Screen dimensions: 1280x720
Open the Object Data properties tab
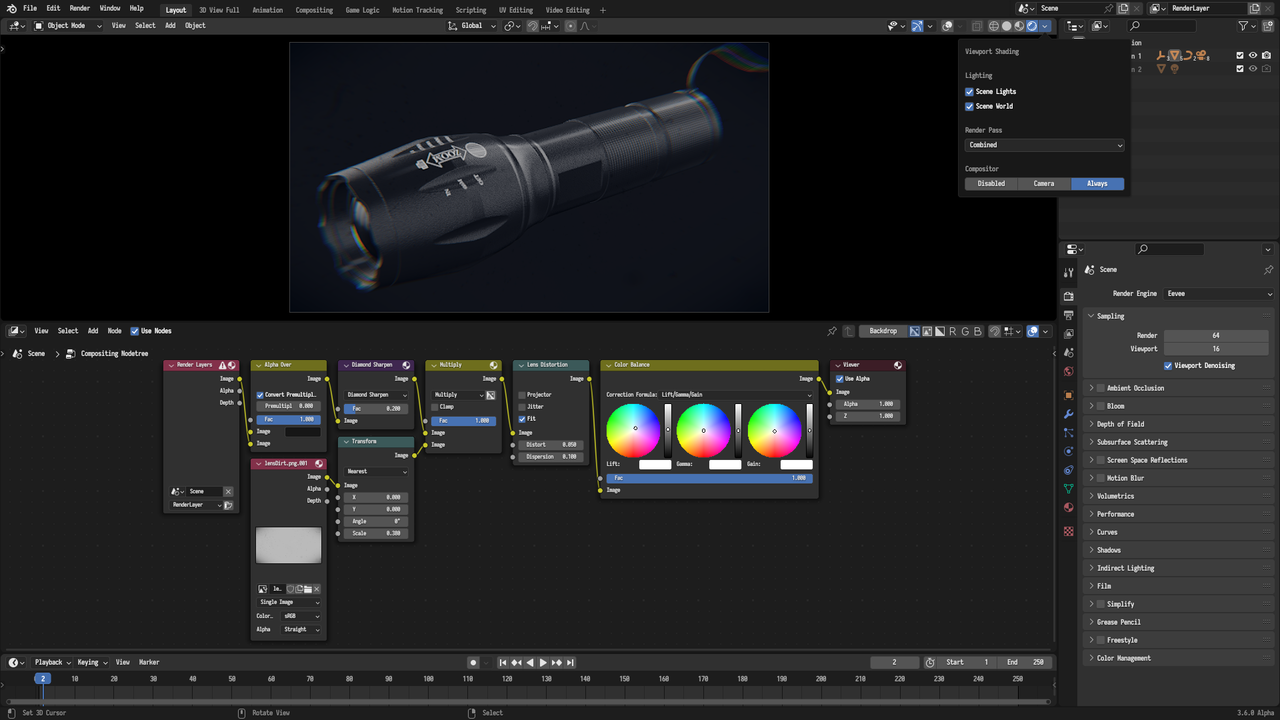coord(1069,489)
